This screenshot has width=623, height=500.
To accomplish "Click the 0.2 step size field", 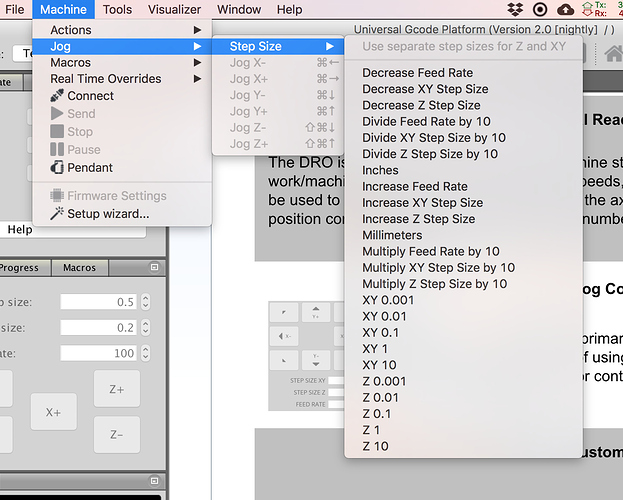I will pyautogui.click(x=99, y=328).
